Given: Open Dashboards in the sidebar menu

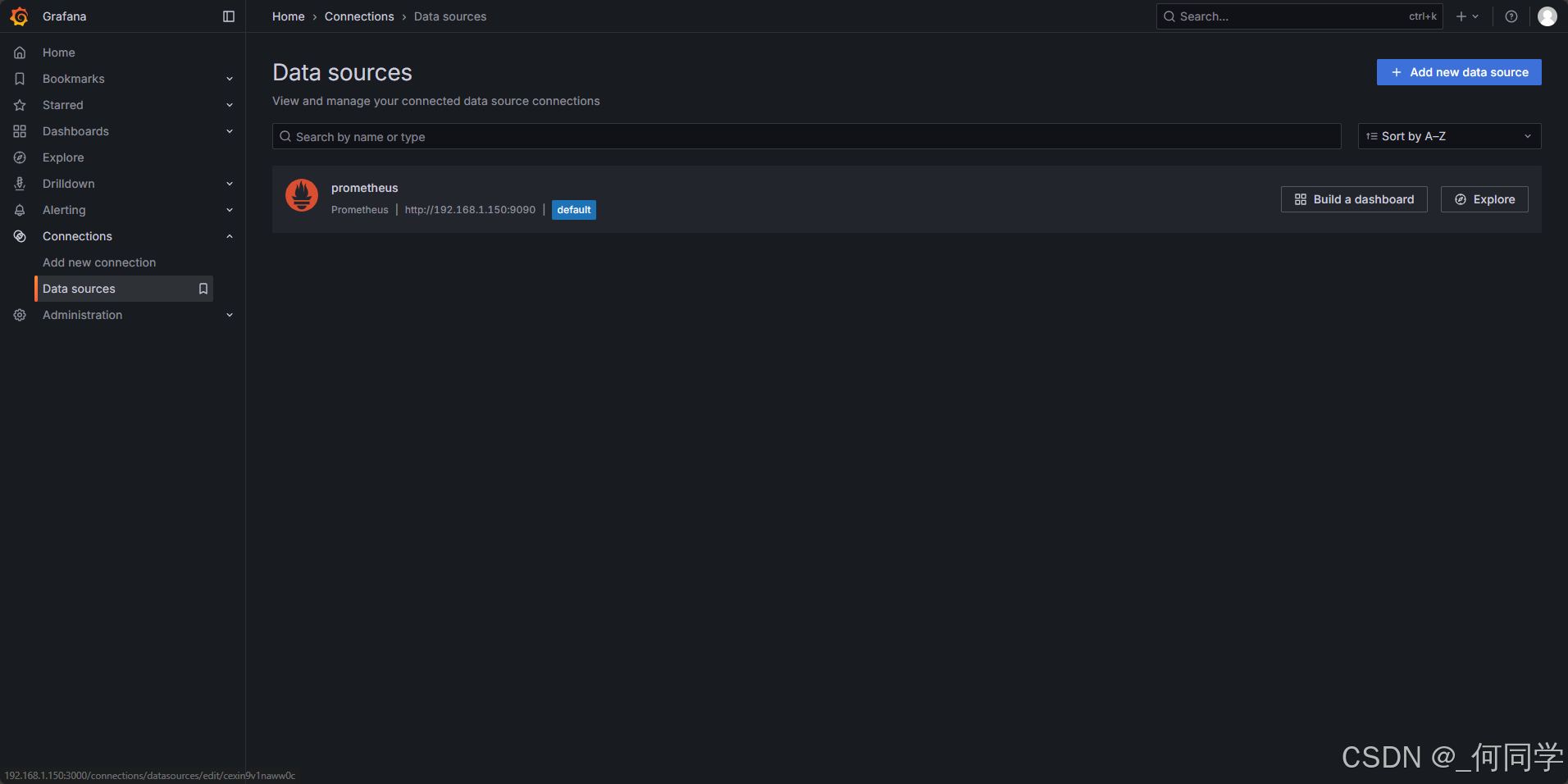Looking at the screenshot, I should 75,131.
